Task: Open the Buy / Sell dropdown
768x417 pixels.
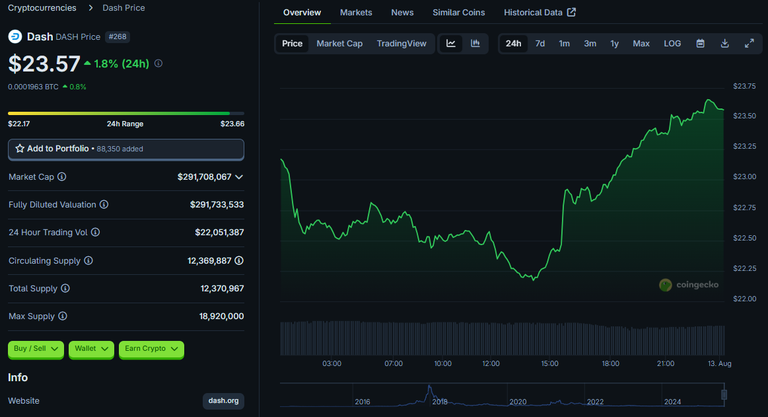Action: tap(36, 349)
